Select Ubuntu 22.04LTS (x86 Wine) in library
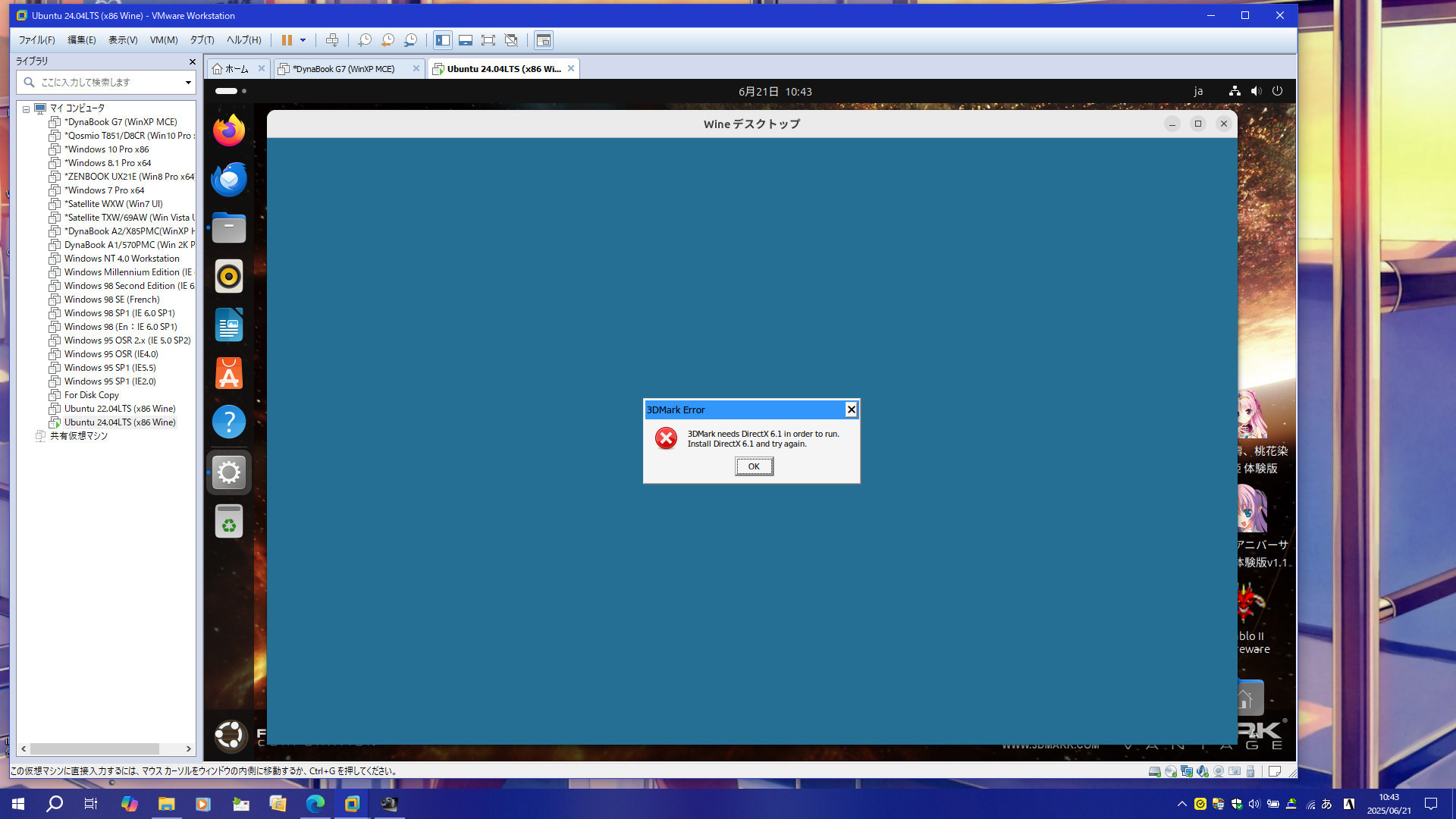Screen dimensions: 1456x819 tap(120, 409)
